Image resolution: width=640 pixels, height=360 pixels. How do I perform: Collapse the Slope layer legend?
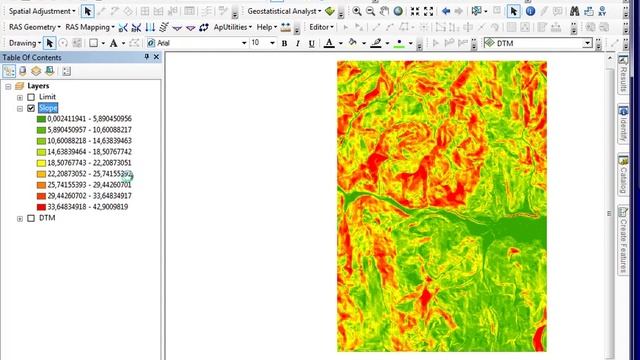click(20, 109)
